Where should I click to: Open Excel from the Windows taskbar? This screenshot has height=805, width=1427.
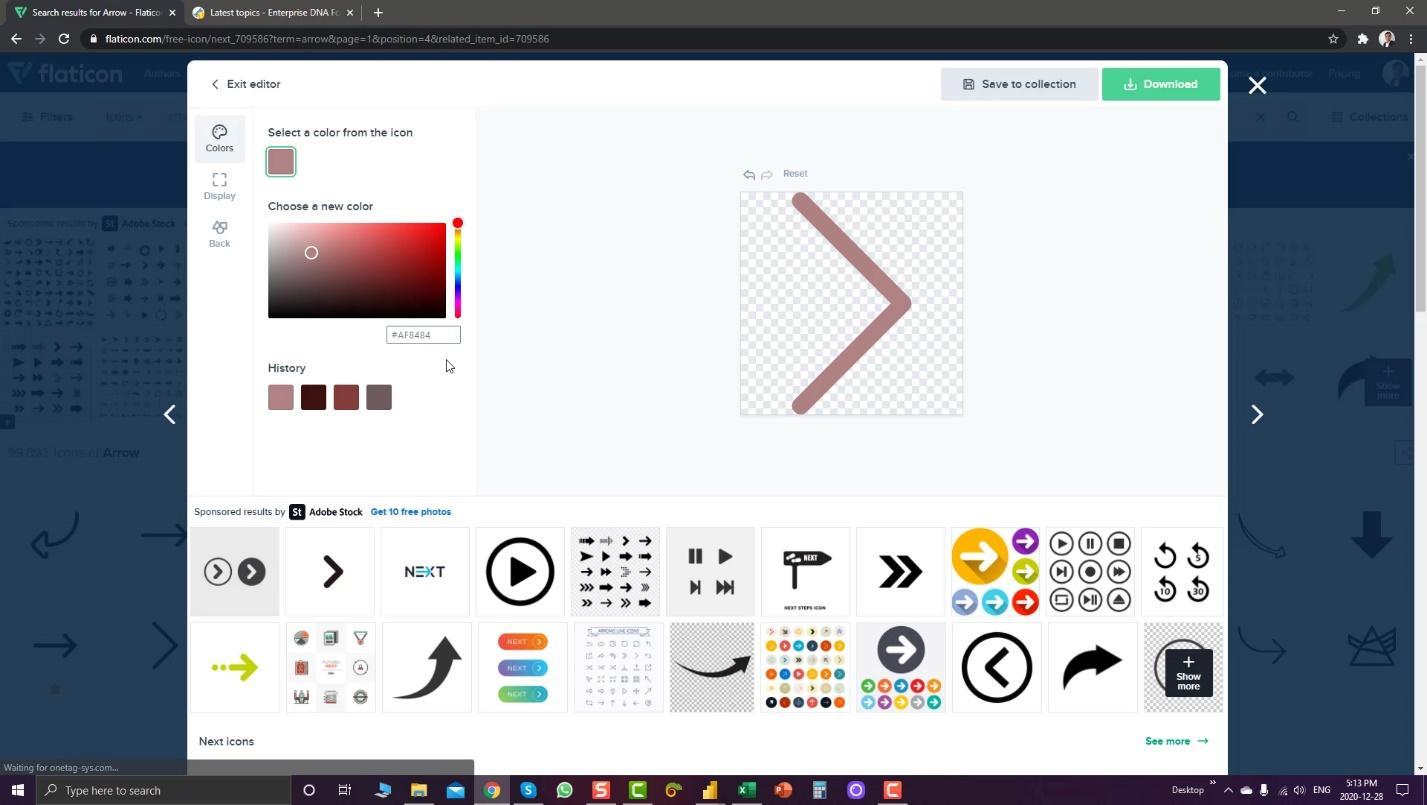coord(746,790)
